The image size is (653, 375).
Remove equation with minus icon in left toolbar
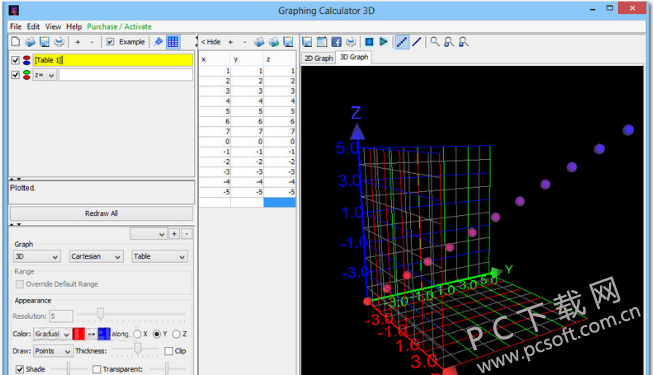pos(92,42)
